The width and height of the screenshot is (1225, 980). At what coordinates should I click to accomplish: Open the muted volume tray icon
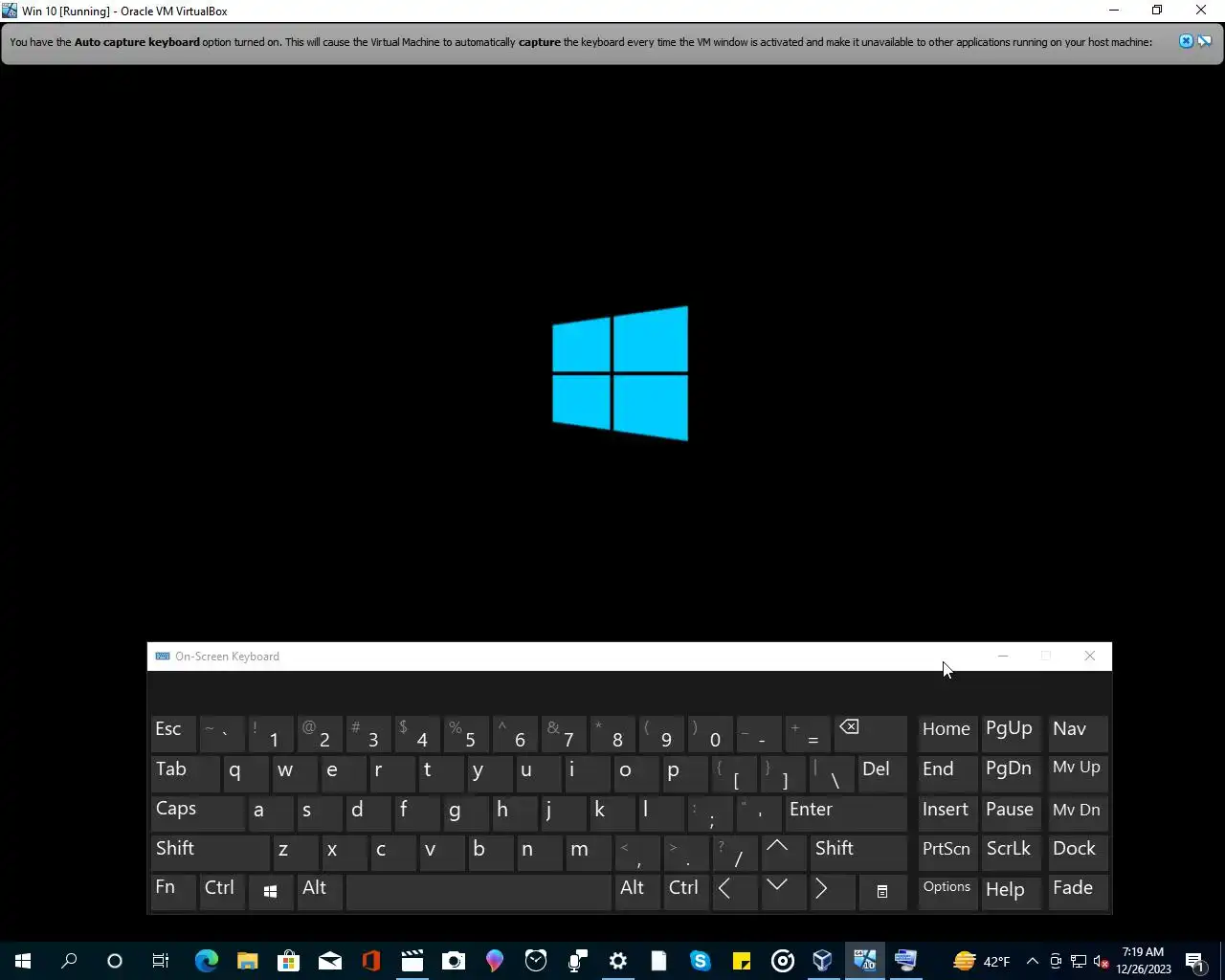[x=1102, y=962]
